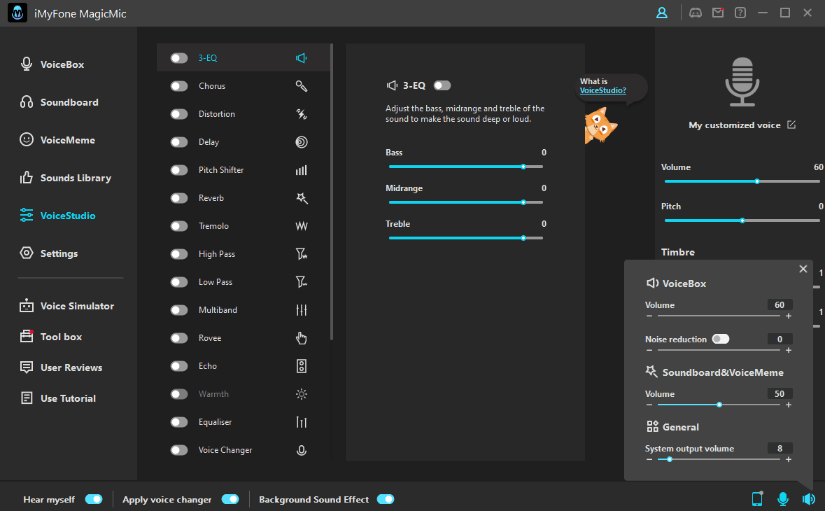Open the mail messages icon
The height and width of the screenshot is (511, 825).
718,13
